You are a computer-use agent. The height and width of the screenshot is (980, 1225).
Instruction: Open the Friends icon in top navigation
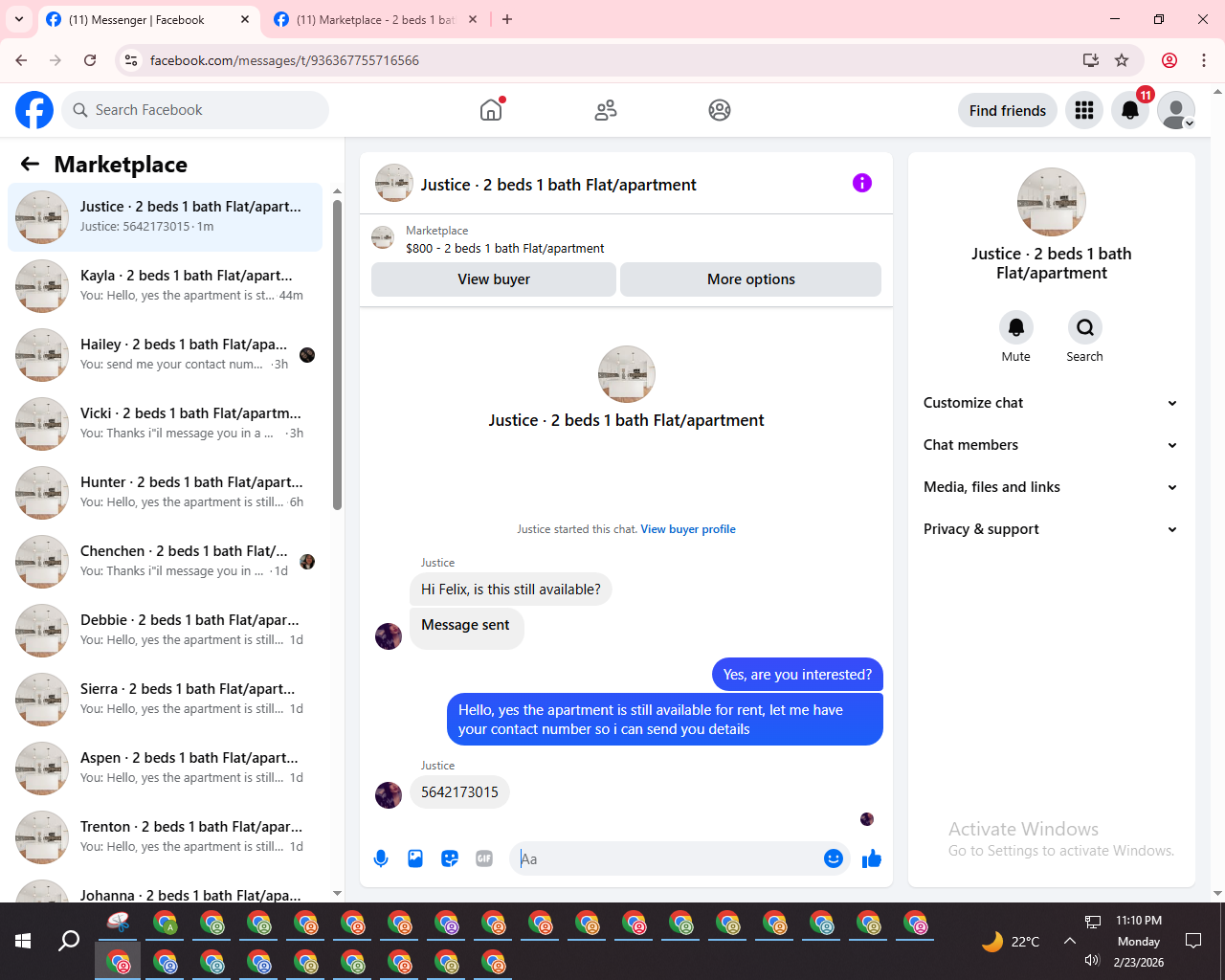click(x=606, y=110)
